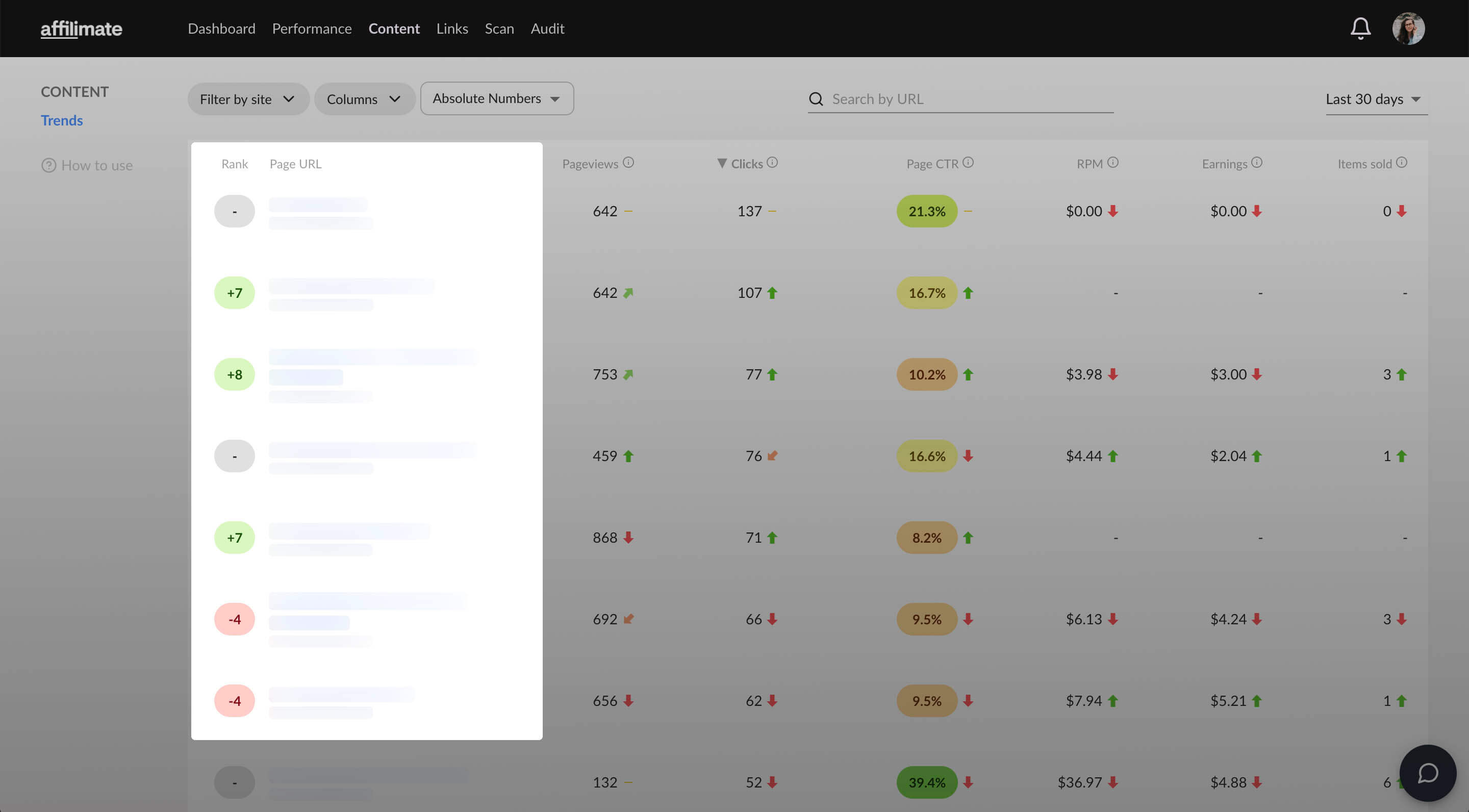The height and width of the screenshot is (812, 1469).
Task: Click the affilimate logo
Action: (x=81, y=29)
